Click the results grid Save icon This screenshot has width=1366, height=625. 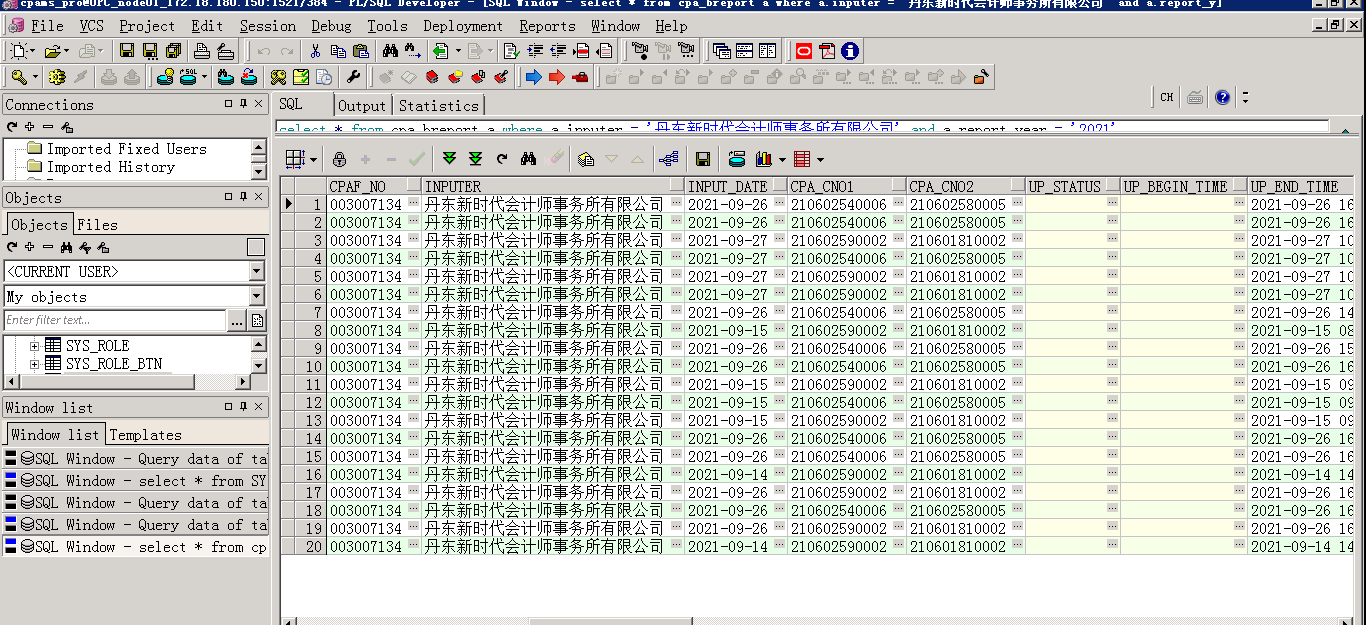point(702,159)
